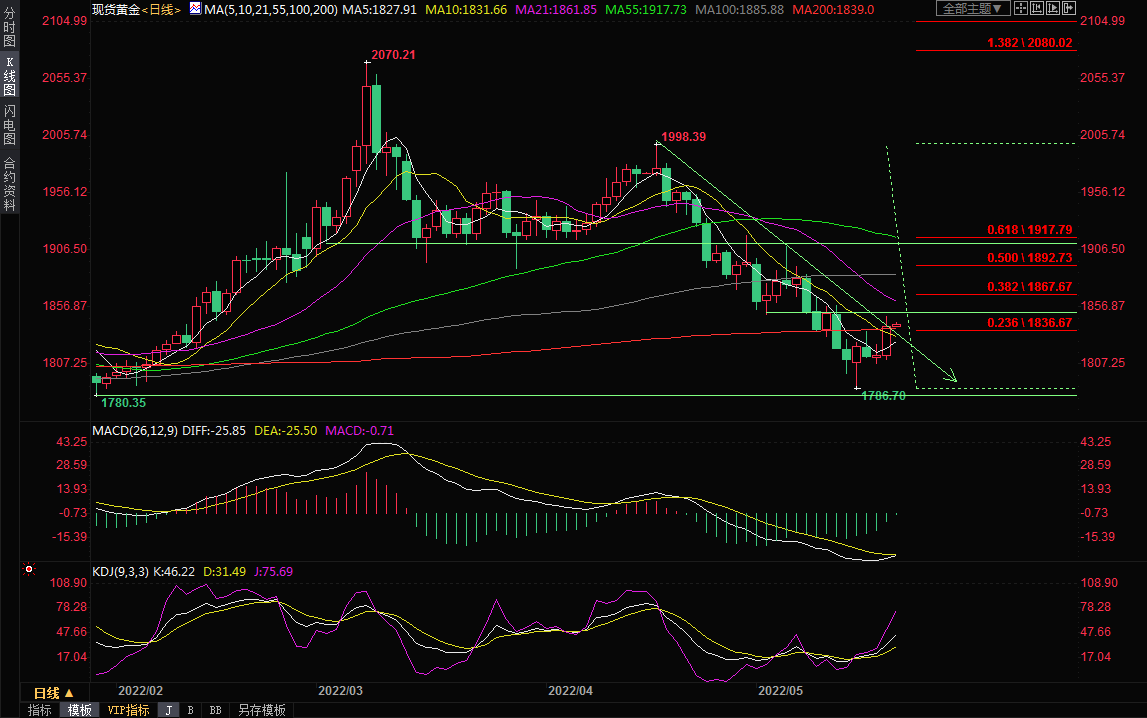Toggle the B marker button
The height and width of the screenshot is (718, 1147).
click(x=190, y=710)
